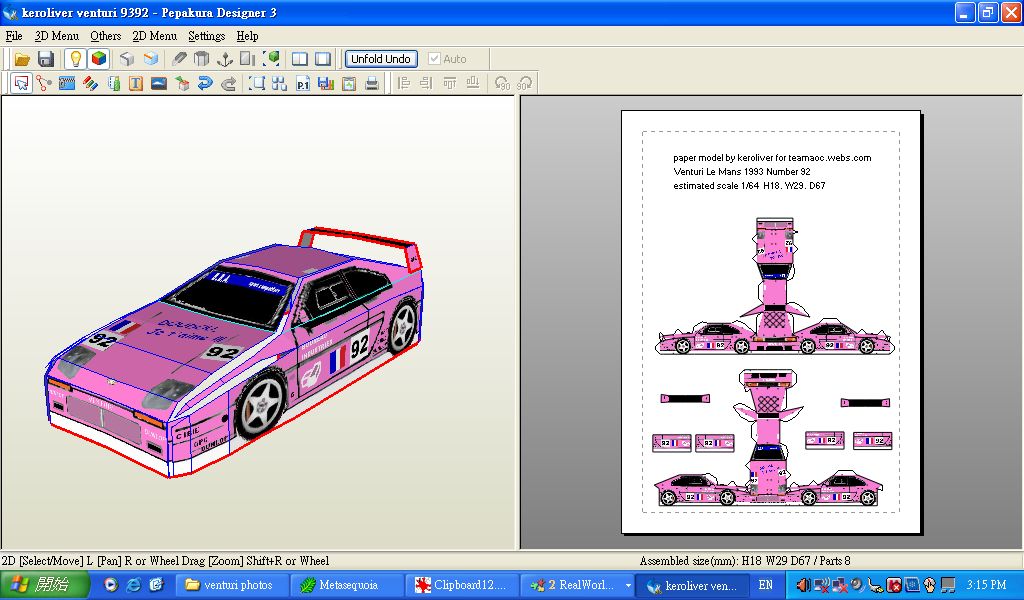Open a file with the folder icon
Screen dimensions: 1024x600
point(22,59)
